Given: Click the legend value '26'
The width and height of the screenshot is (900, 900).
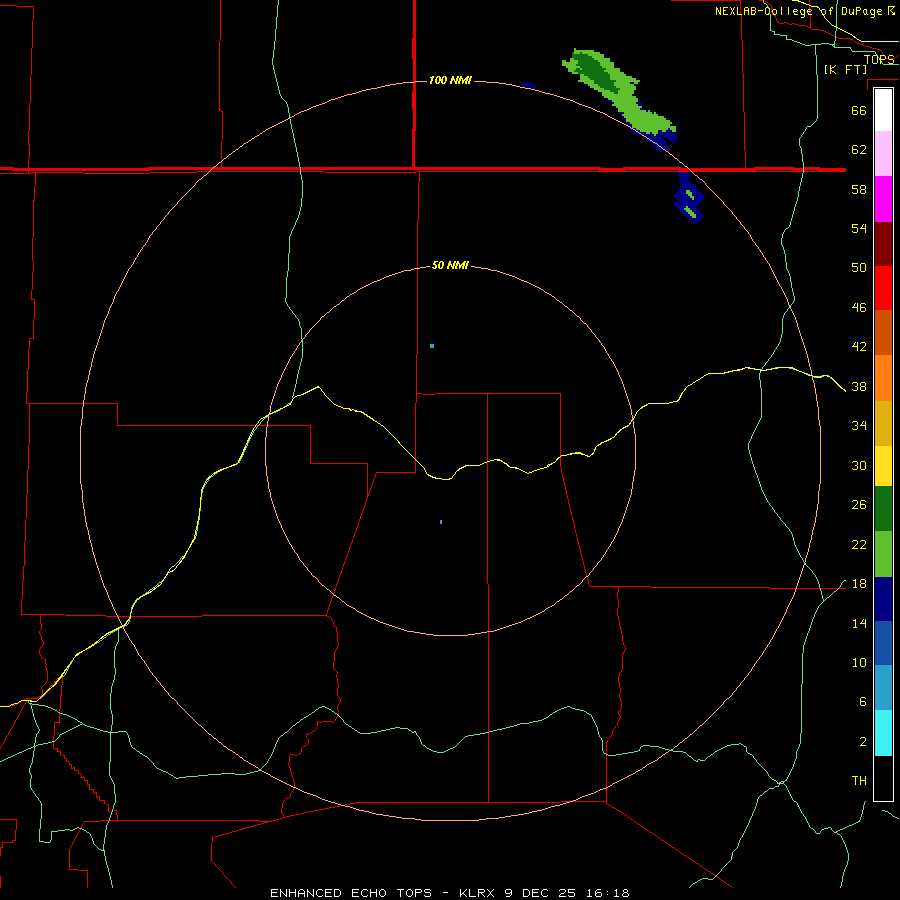Looking at the screenshot, I should pos(859,505).
